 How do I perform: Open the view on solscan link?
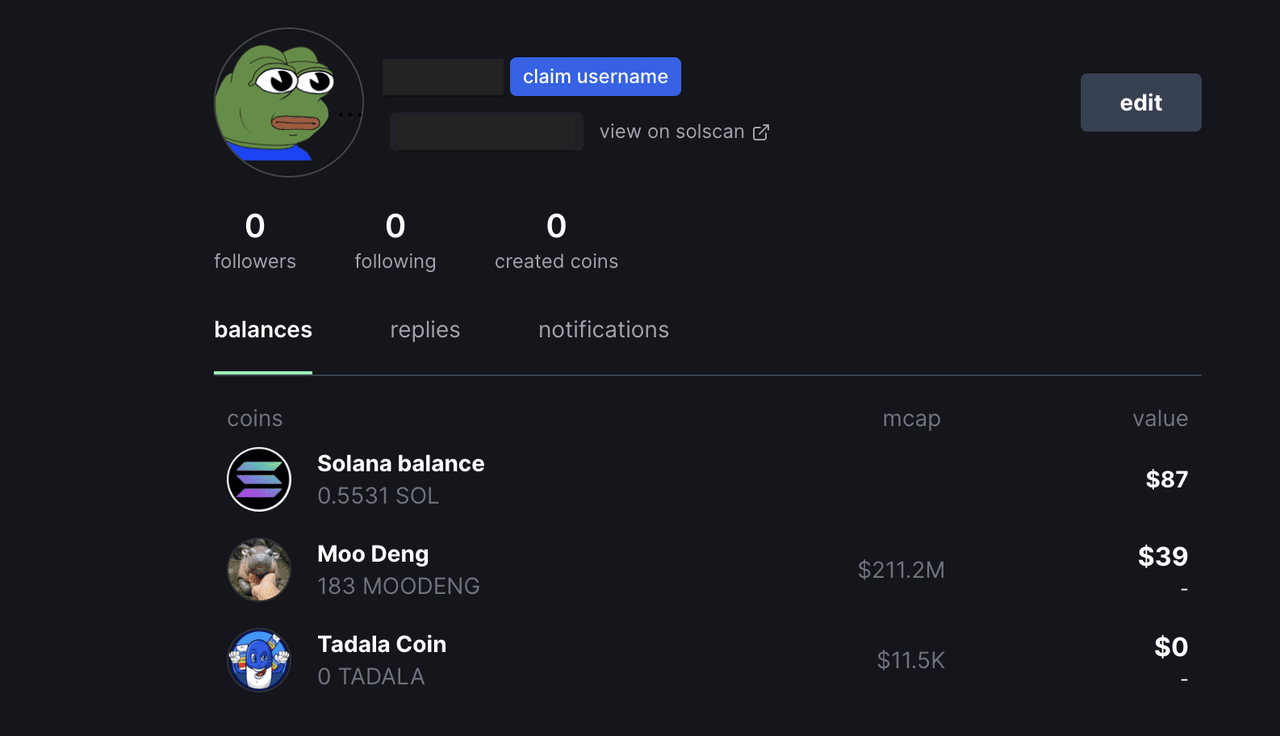(x=672, y=132)
